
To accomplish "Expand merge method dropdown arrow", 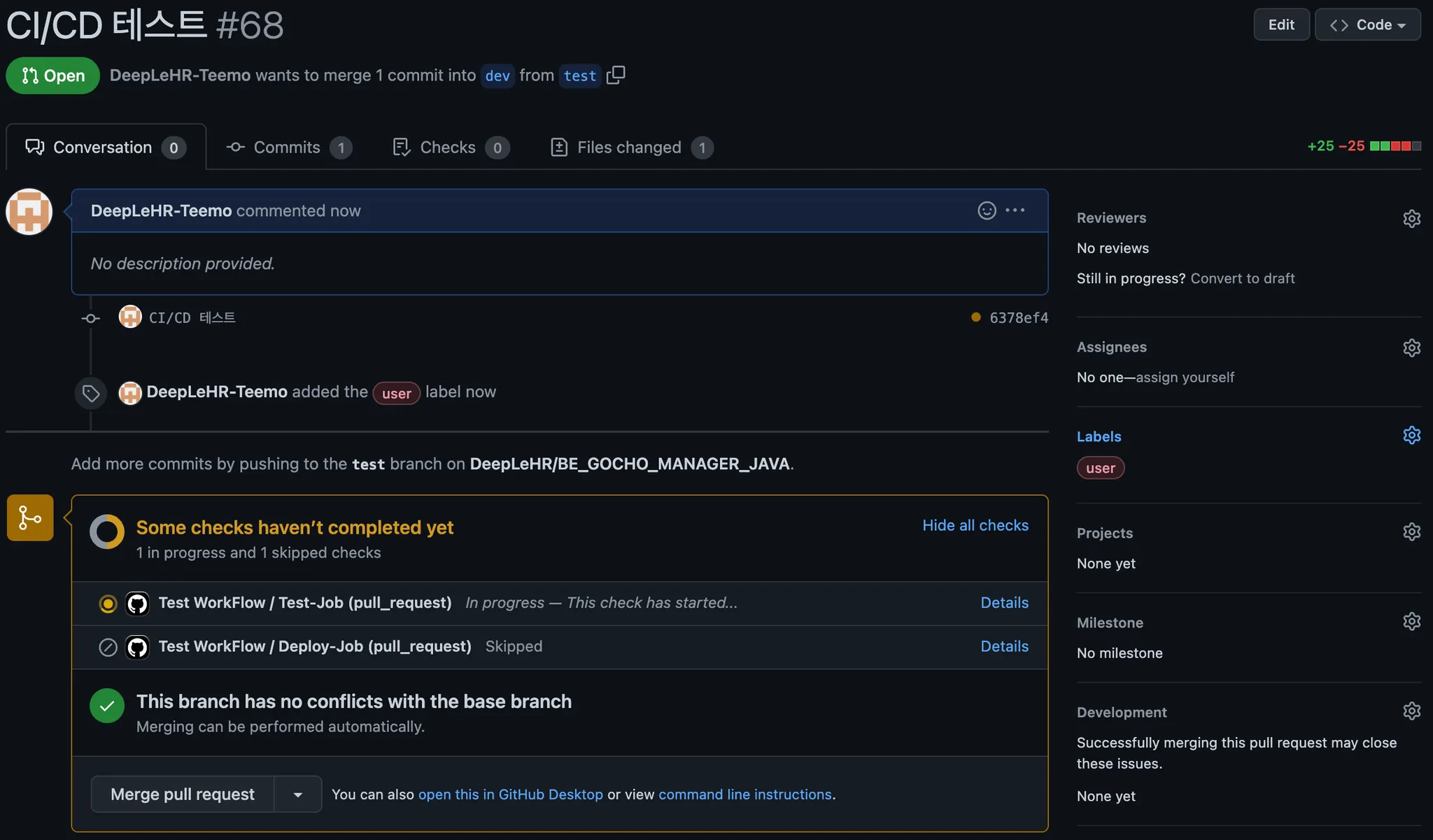I will click(298, 795).
